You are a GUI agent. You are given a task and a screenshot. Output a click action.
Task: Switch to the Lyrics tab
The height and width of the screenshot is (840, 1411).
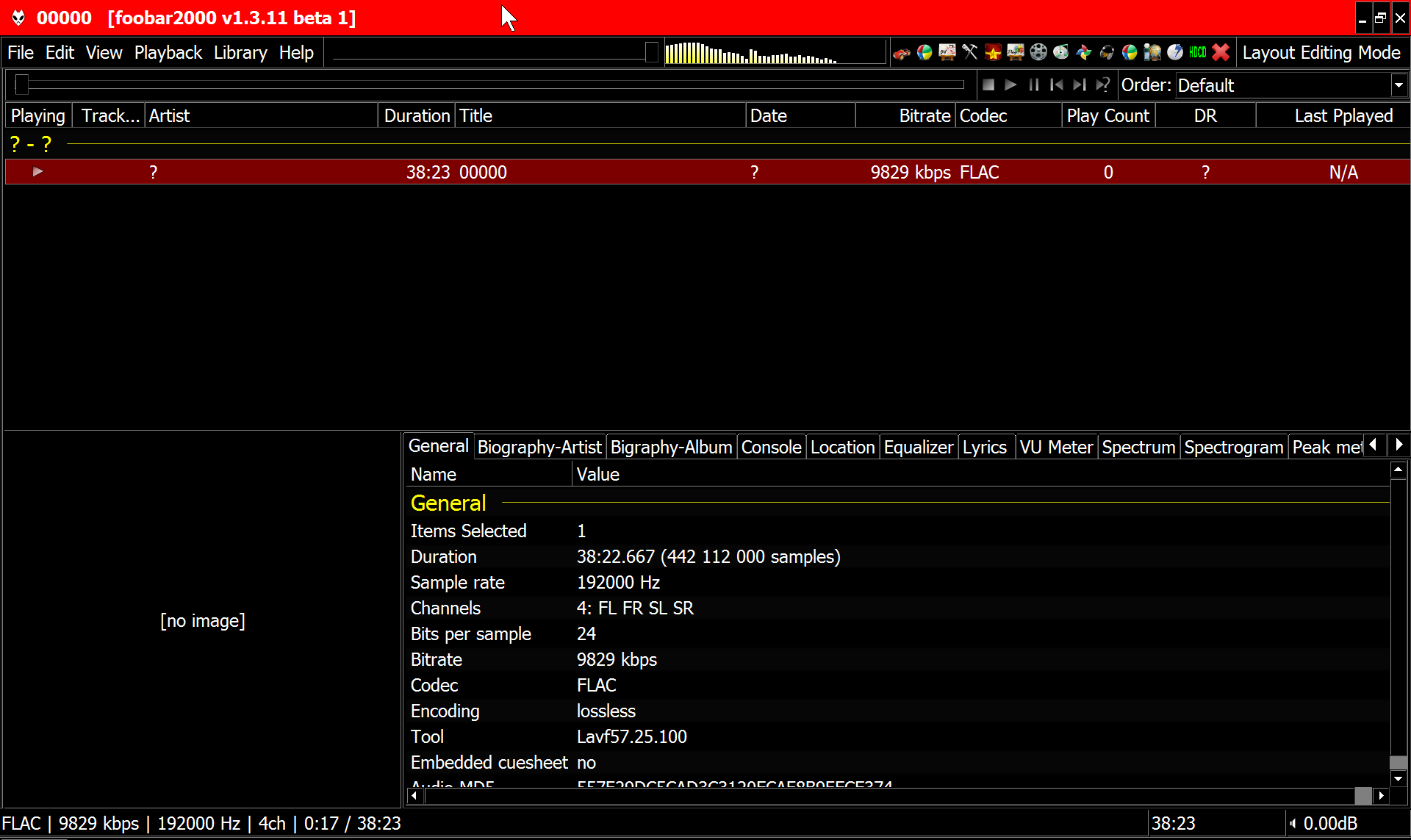pyautogui.click(x=985, y=447)
